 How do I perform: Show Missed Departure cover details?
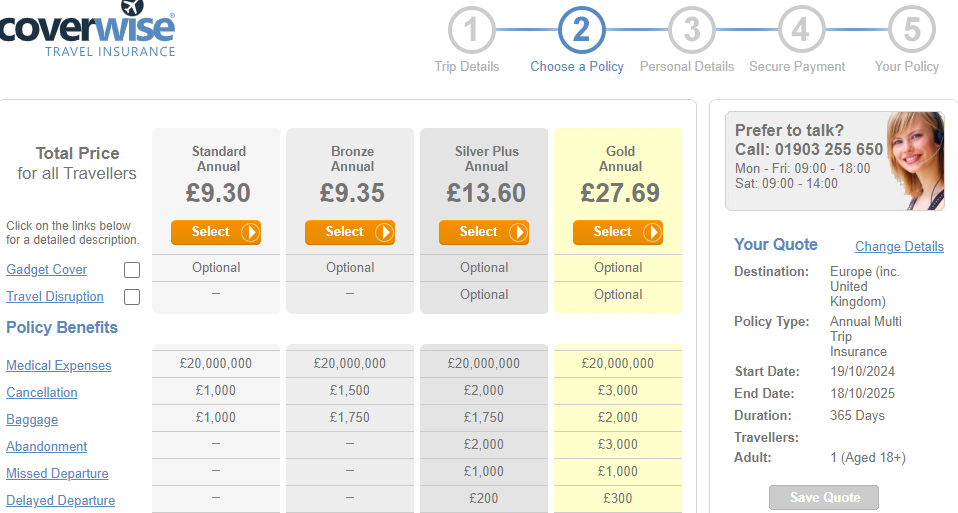click(57, 474)
